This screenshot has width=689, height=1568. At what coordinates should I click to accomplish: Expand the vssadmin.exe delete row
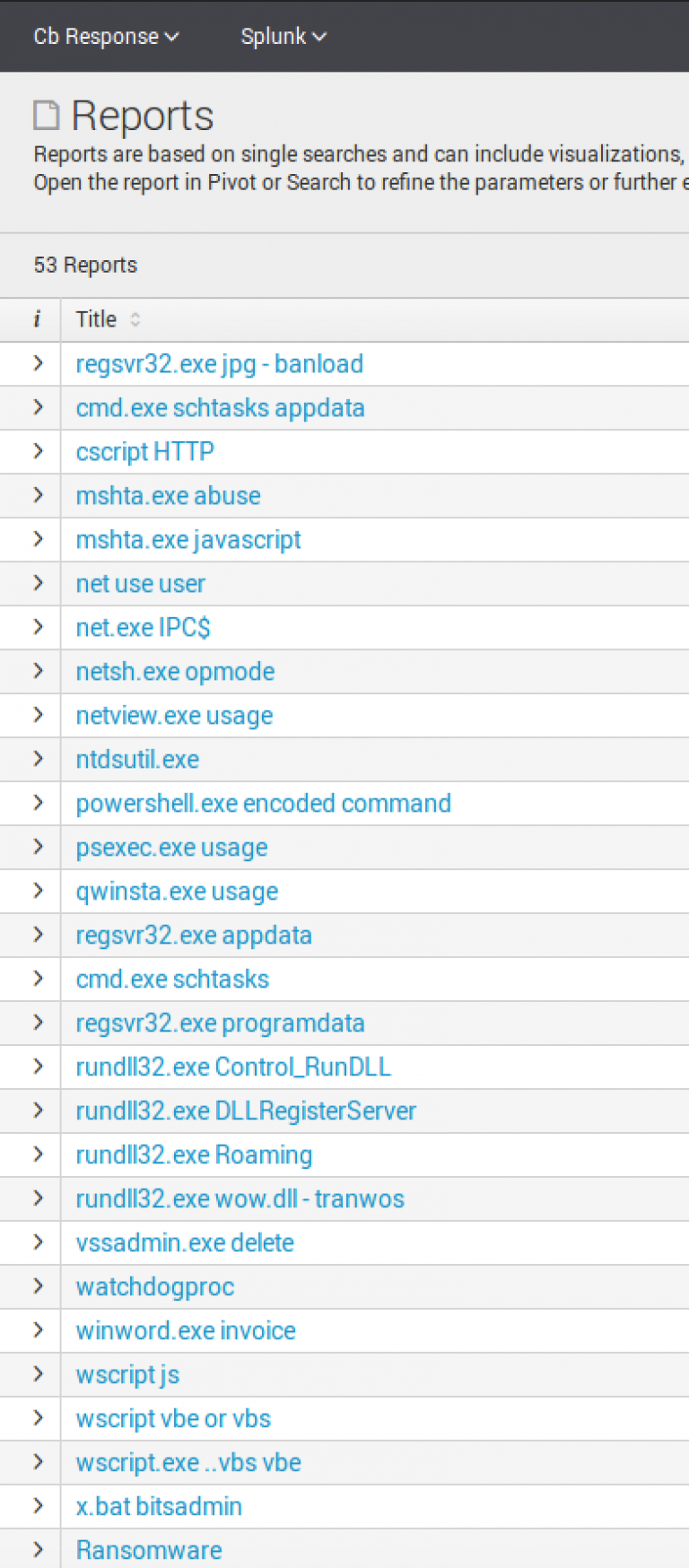point(38,1242)
